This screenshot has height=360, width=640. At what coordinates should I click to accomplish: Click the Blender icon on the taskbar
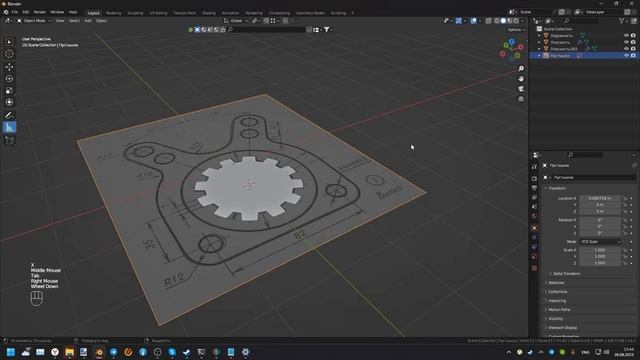tap(99, 352)
